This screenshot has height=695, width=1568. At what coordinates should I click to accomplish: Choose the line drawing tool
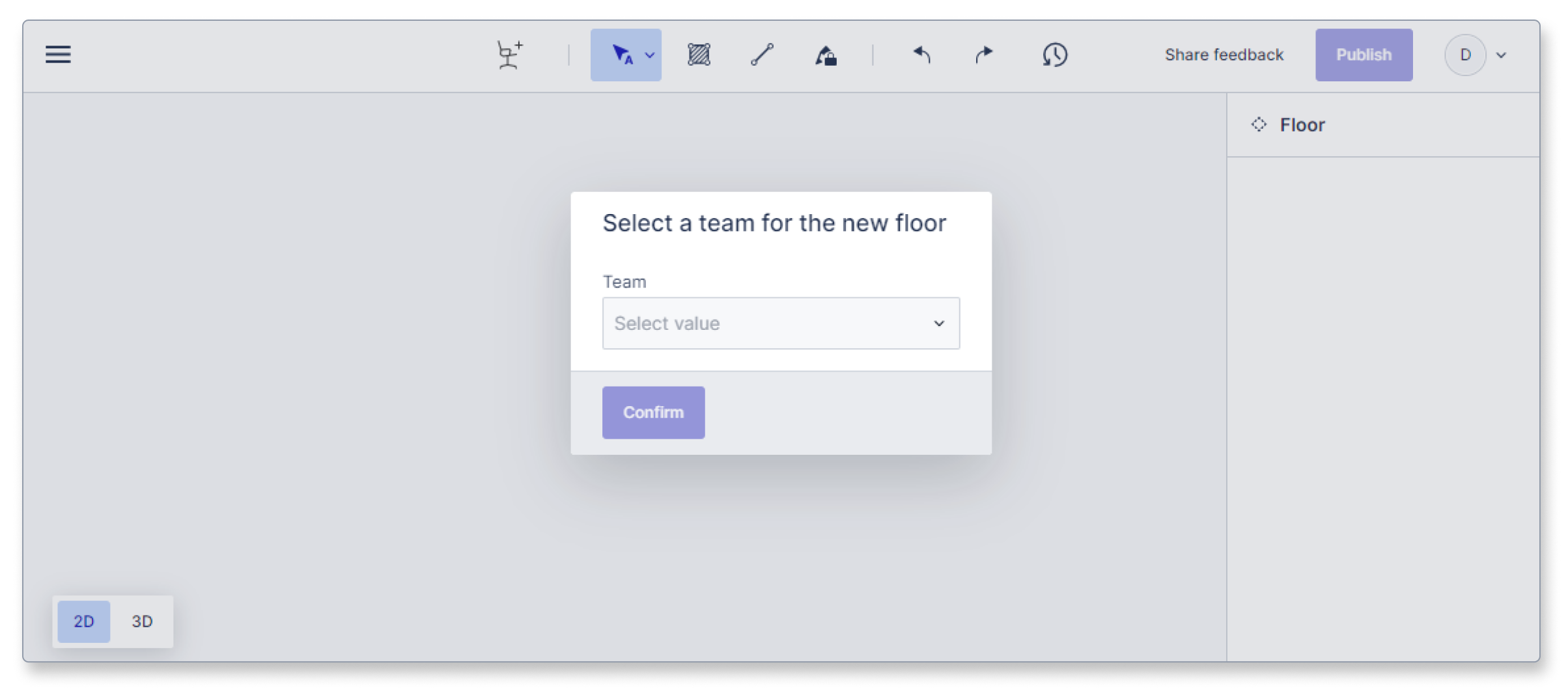point(762,55)
